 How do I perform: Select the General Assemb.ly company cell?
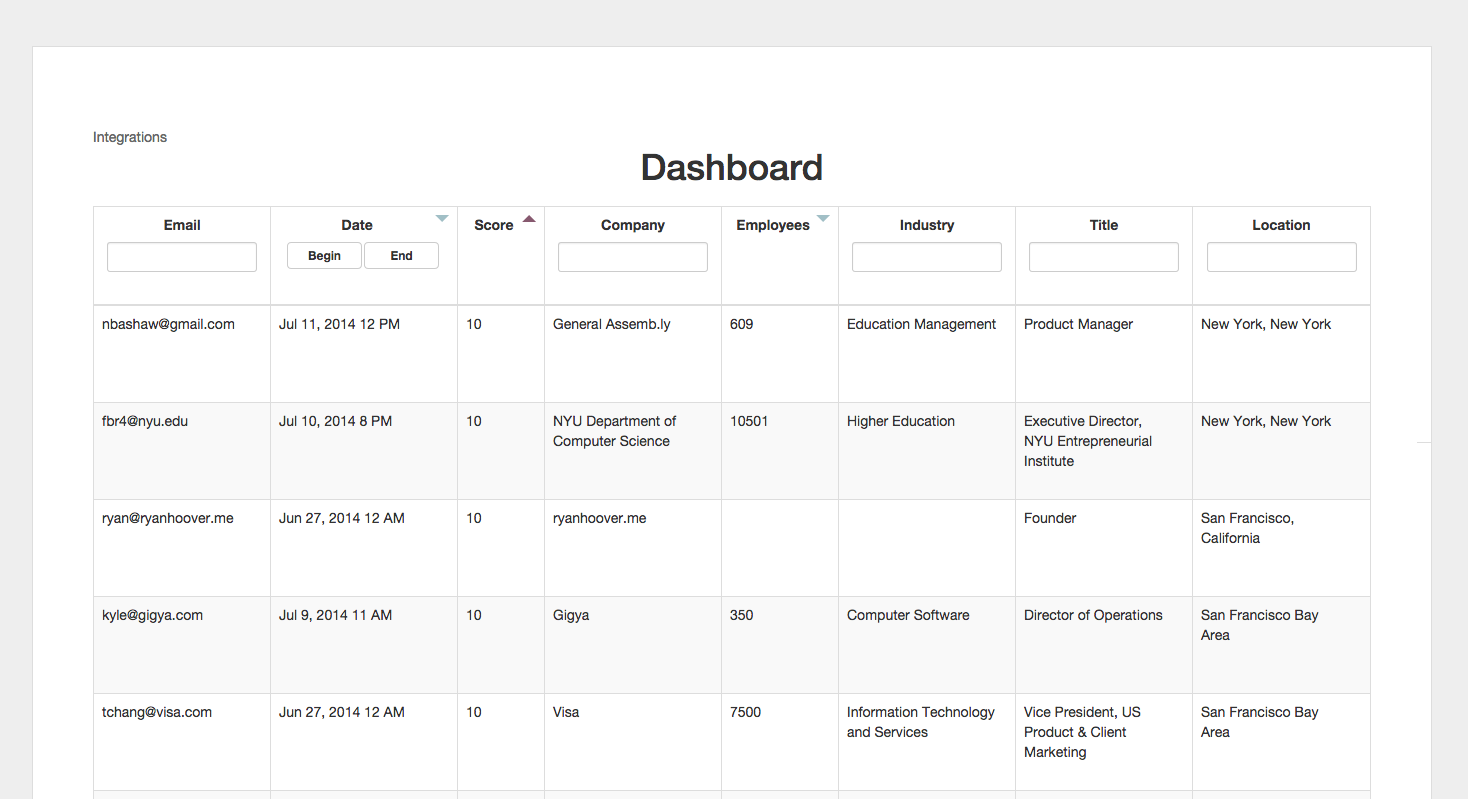[x=611, y=324]
